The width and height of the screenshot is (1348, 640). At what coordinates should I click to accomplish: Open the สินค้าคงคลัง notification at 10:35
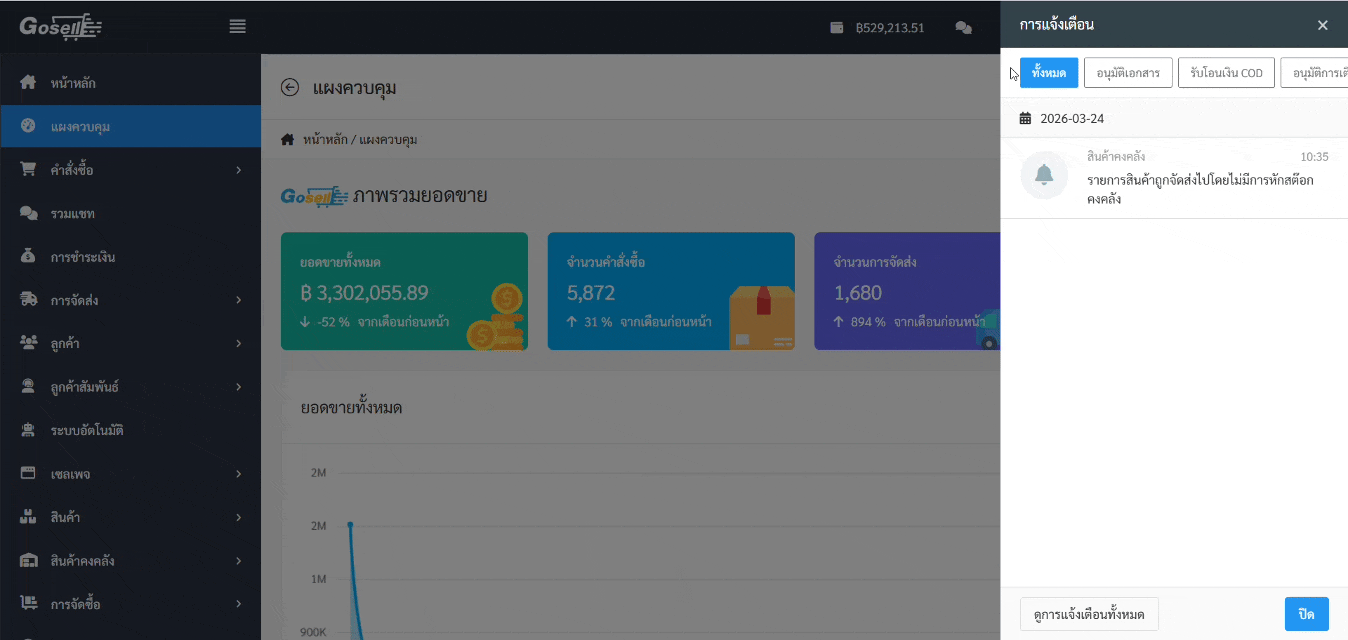[1200, 180]
